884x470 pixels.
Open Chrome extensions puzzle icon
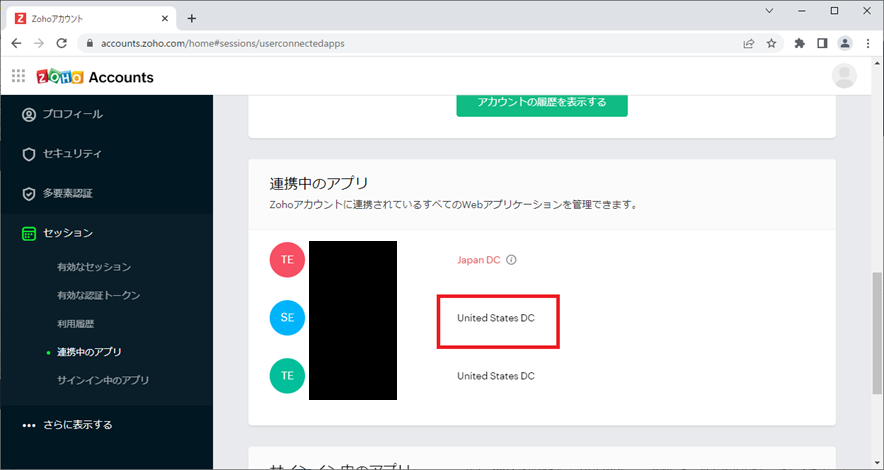[x=799, y=43]
